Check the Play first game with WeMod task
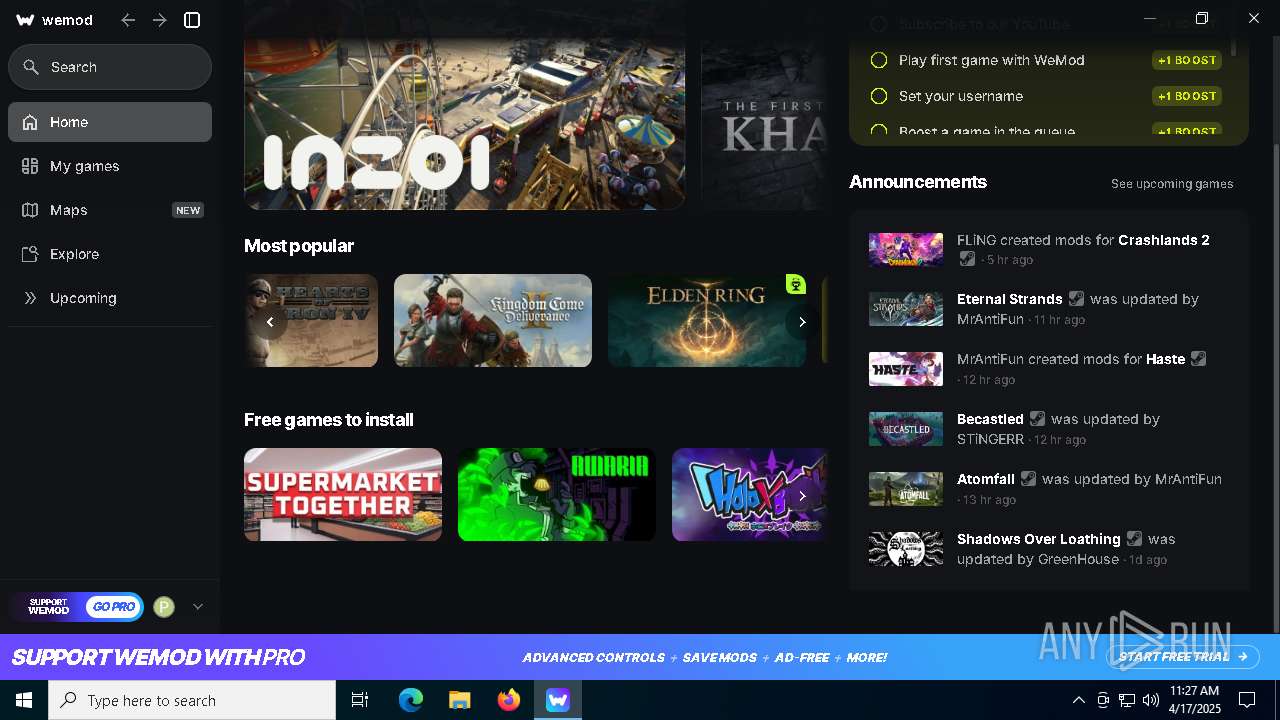This screenshot has width=1280, height=720. pos(879,60)
